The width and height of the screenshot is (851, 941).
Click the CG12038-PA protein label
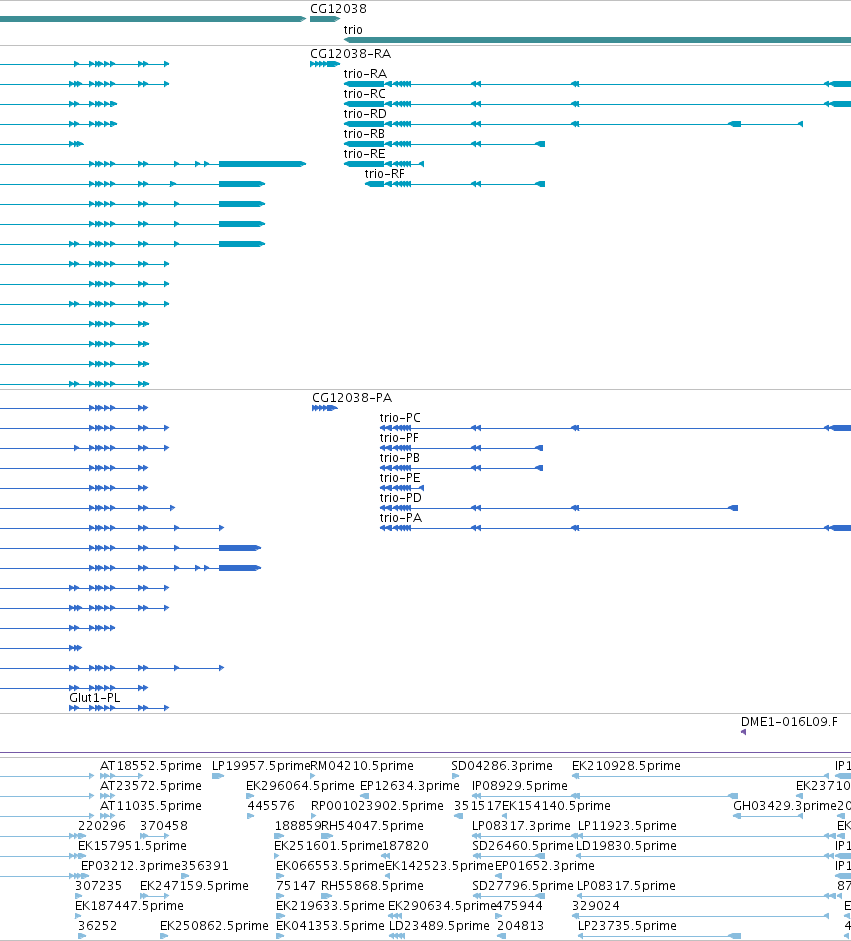click(x=352, y=397)
